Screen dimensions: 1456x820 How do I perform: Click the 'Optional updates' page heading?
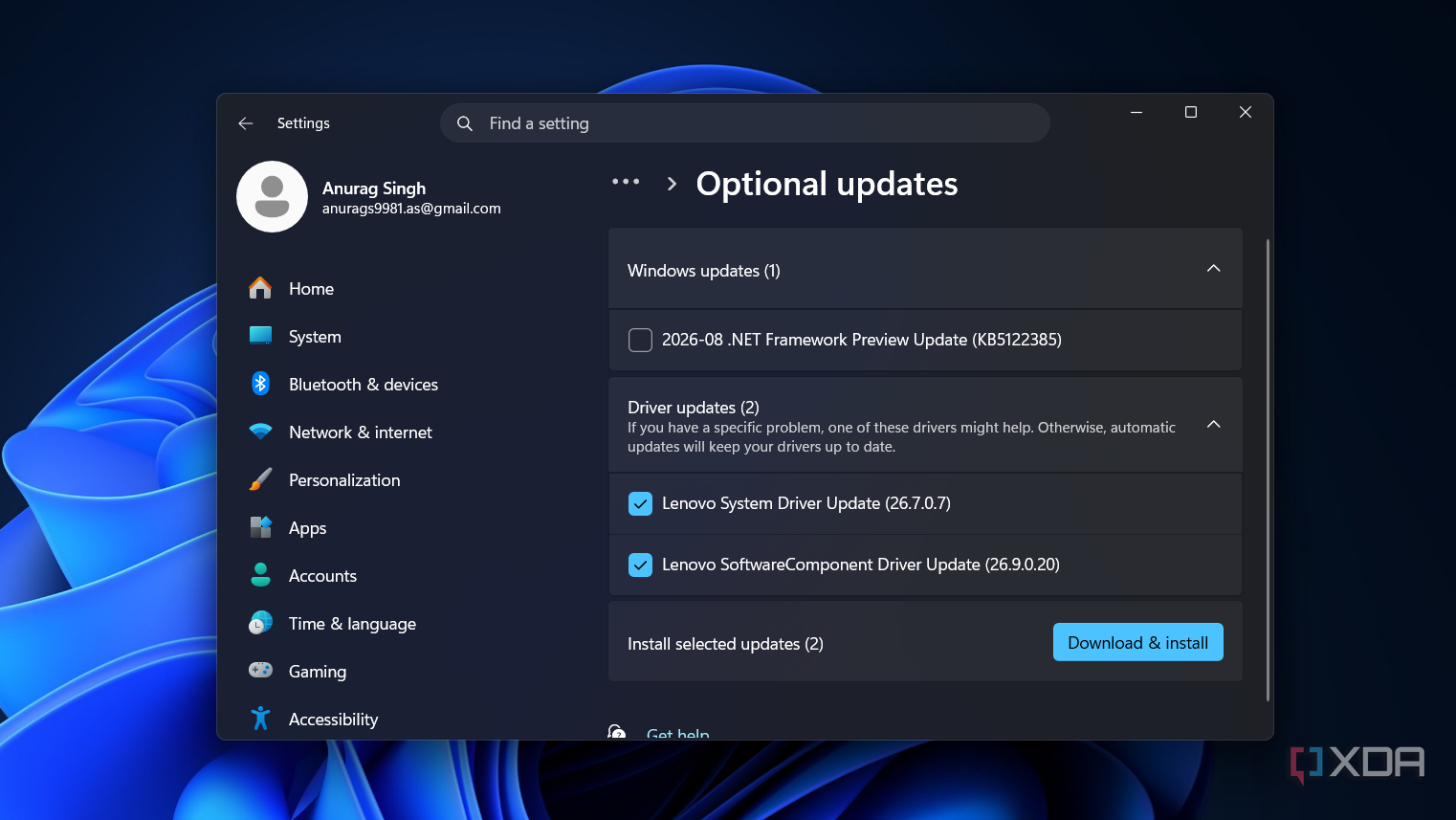tap(827, 184)
